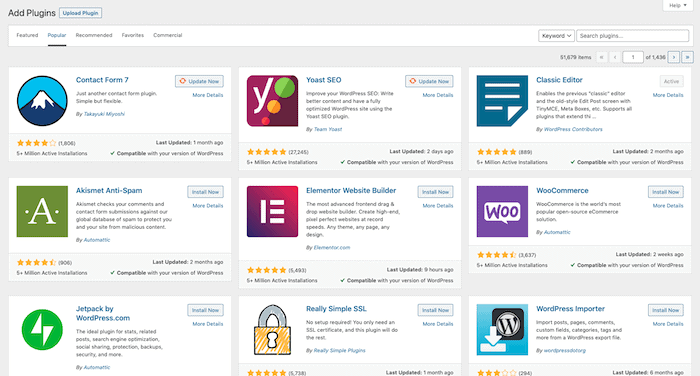Jump to the last page of plugins
This screenshot has height=376, width=700.
pyautogui.click(x=688, y=57)
